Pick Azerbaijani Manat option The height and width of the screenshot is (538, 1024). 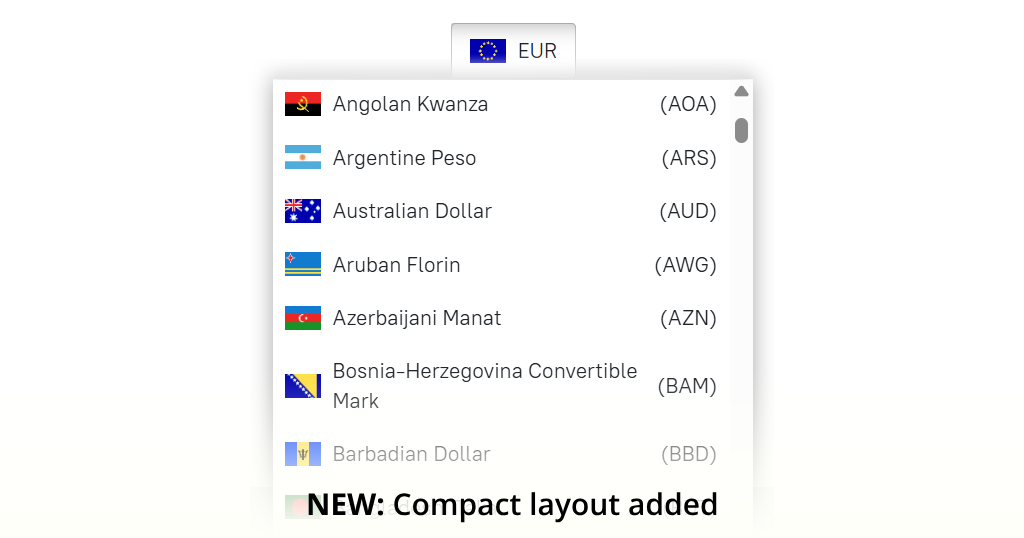[501, 318]
